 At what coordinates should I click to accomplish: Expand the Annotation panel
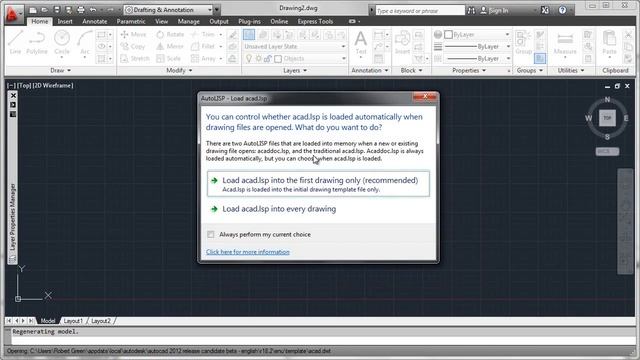[370, 71]
